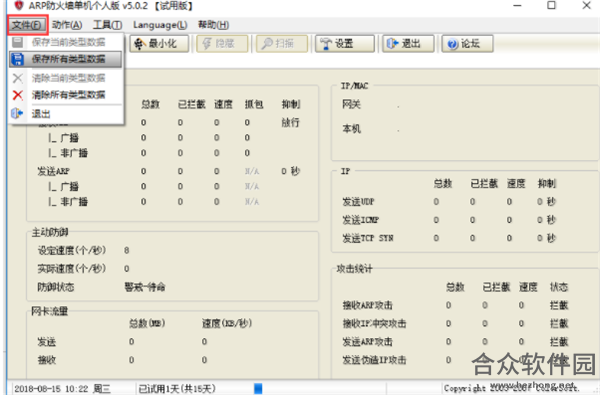The image size is (600, 395).
Task: Click the 发送ARP row label
Action: click(x=54, y=171)
